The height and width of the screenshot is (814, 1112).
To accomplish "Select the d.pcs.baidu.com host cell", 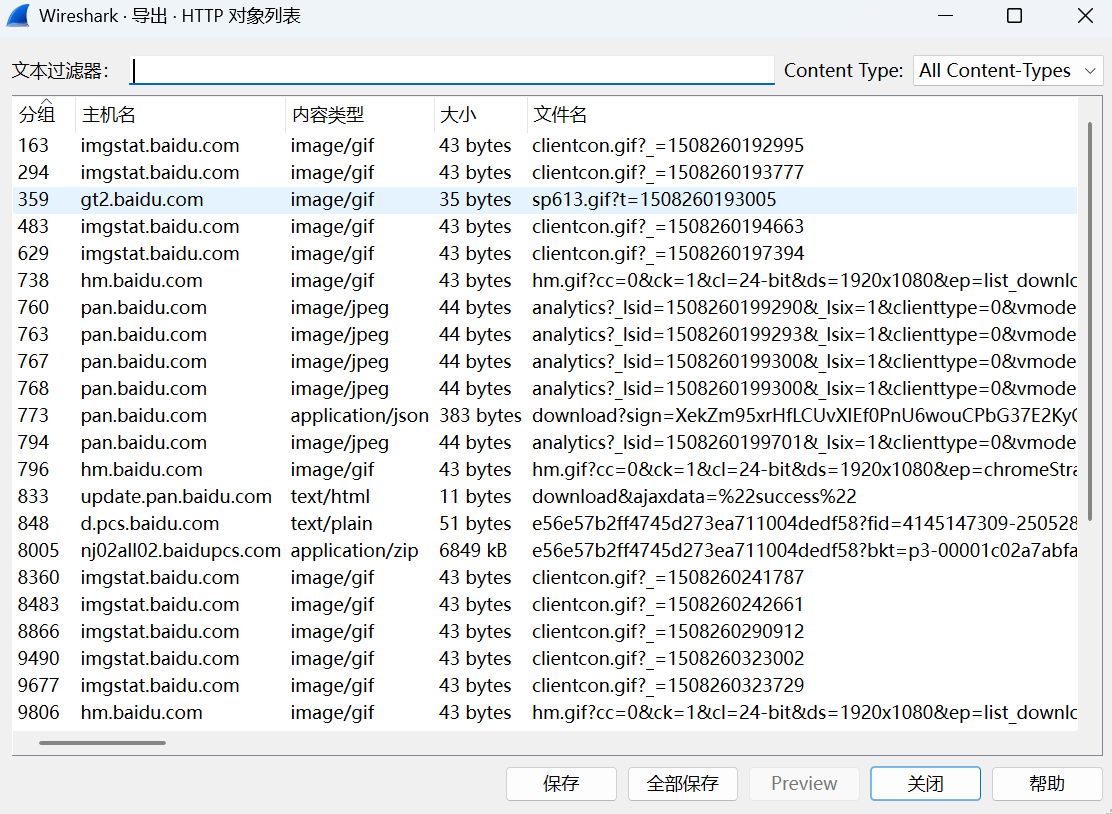I will [x=150, y=524].
